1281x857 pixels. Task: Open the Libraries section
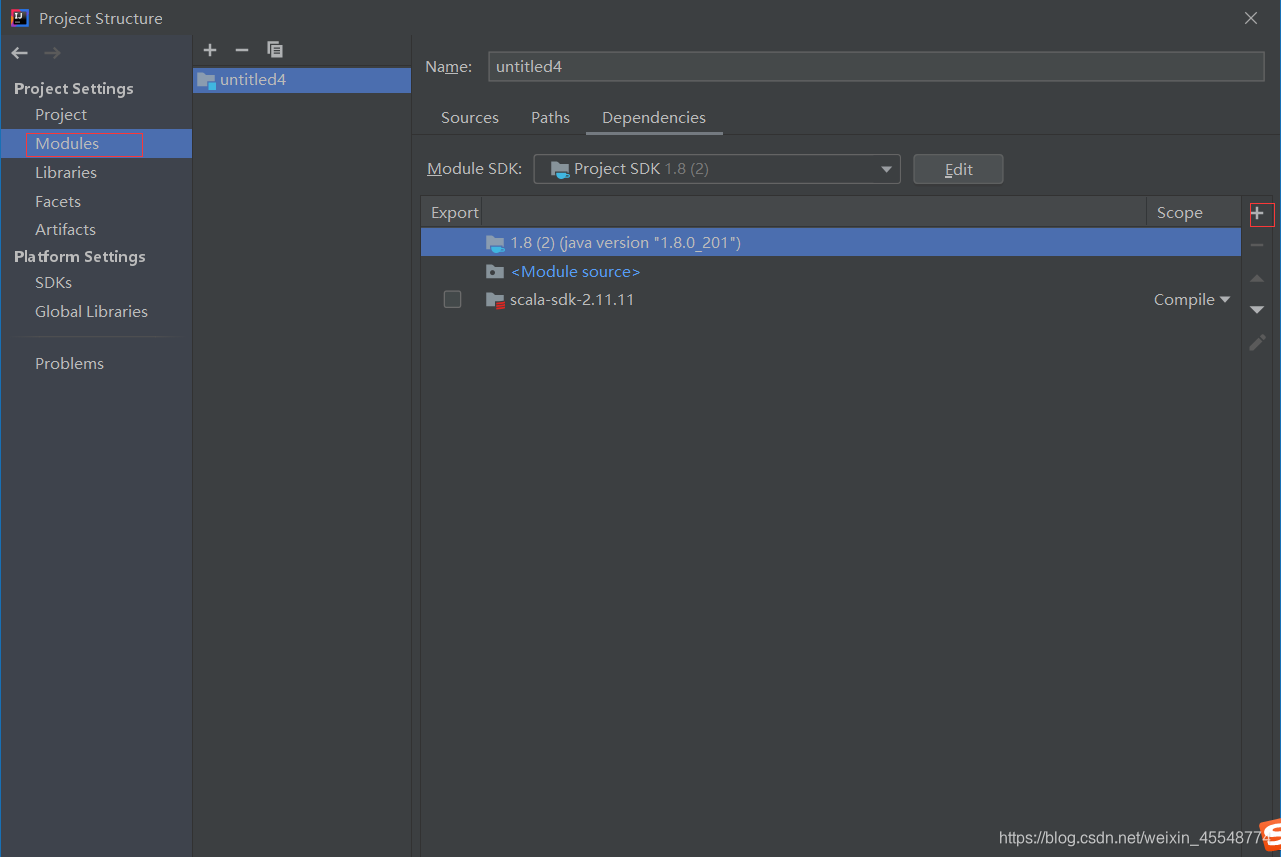66,173
